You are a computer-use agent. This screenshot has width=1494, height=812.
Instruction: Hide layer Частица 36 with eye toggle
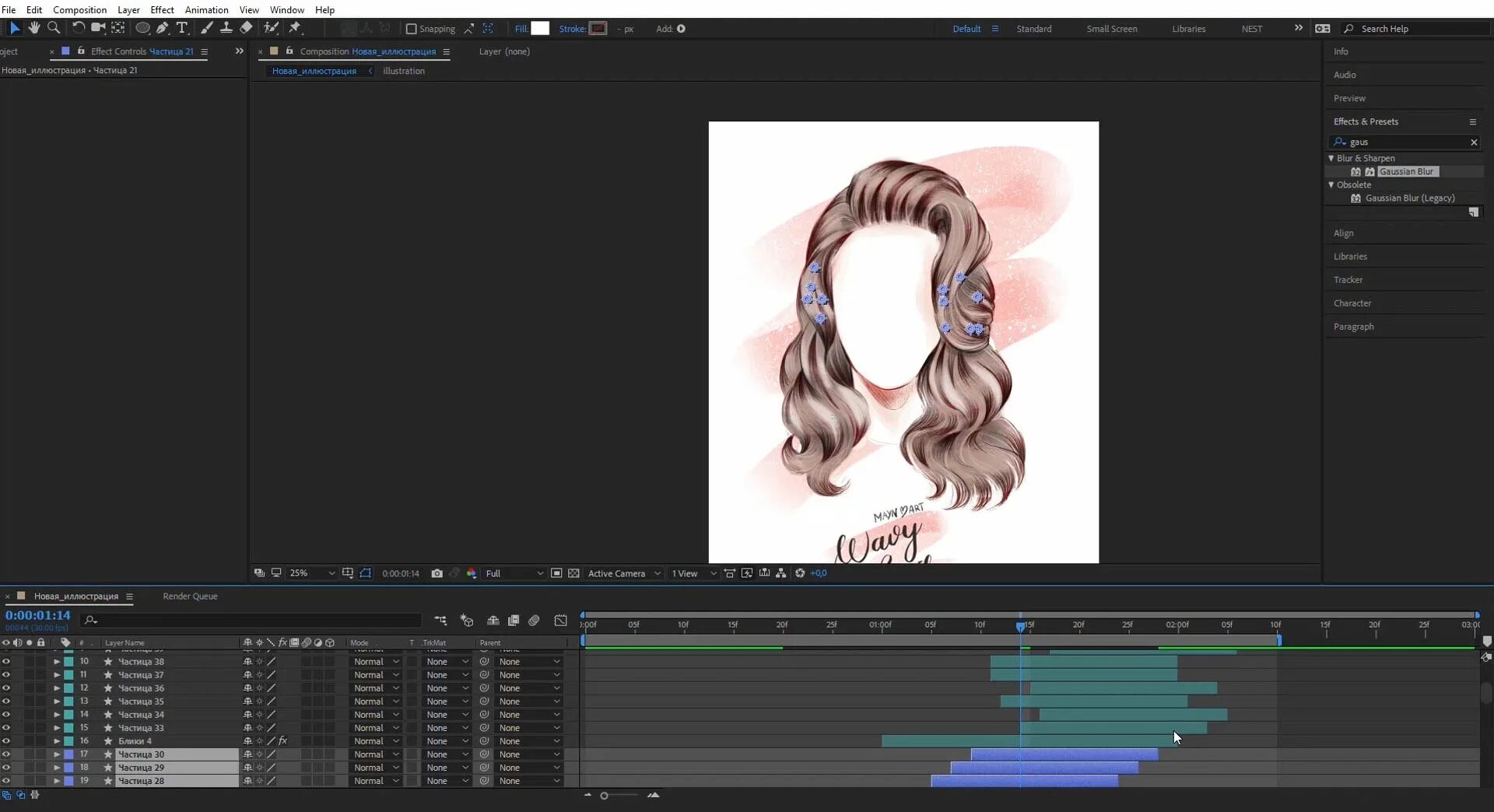click(6, 688)
